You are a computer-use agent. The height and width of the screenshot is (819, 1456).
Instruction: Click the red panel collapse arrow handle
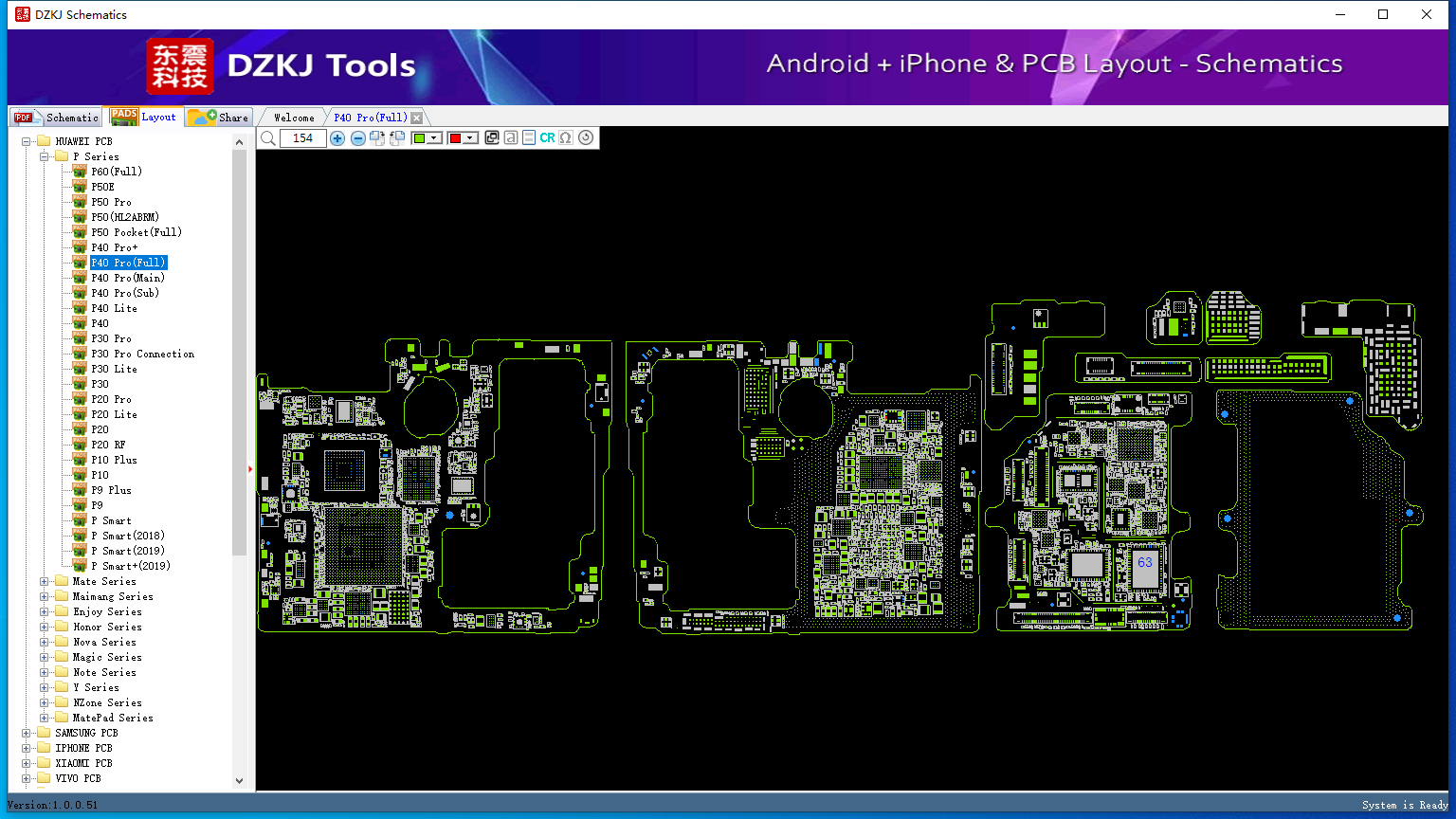tap(250, 469)
